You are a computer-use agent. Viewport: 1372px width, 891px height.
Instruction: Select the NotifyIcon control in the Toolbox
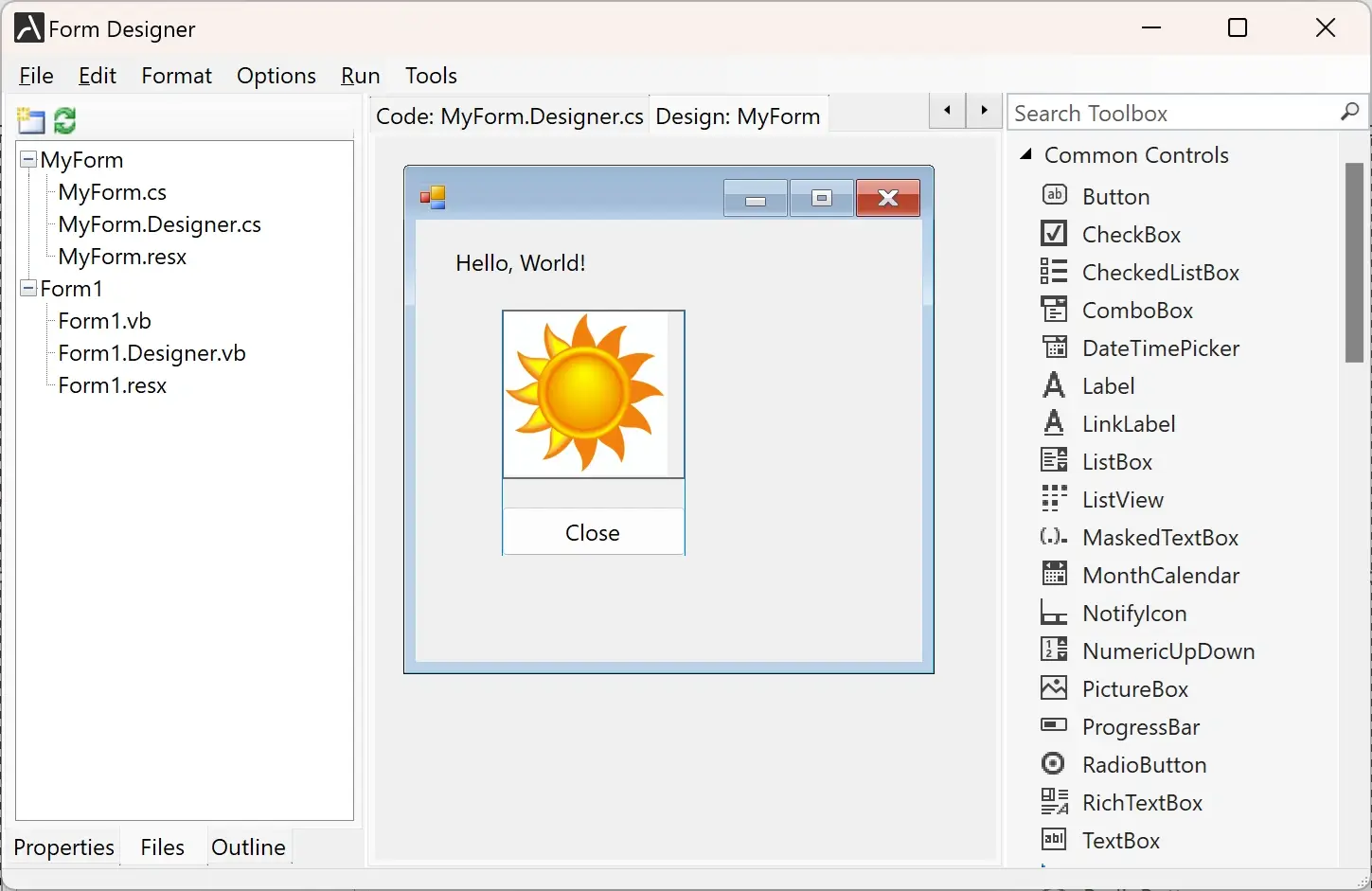(x=1134, y=613)
